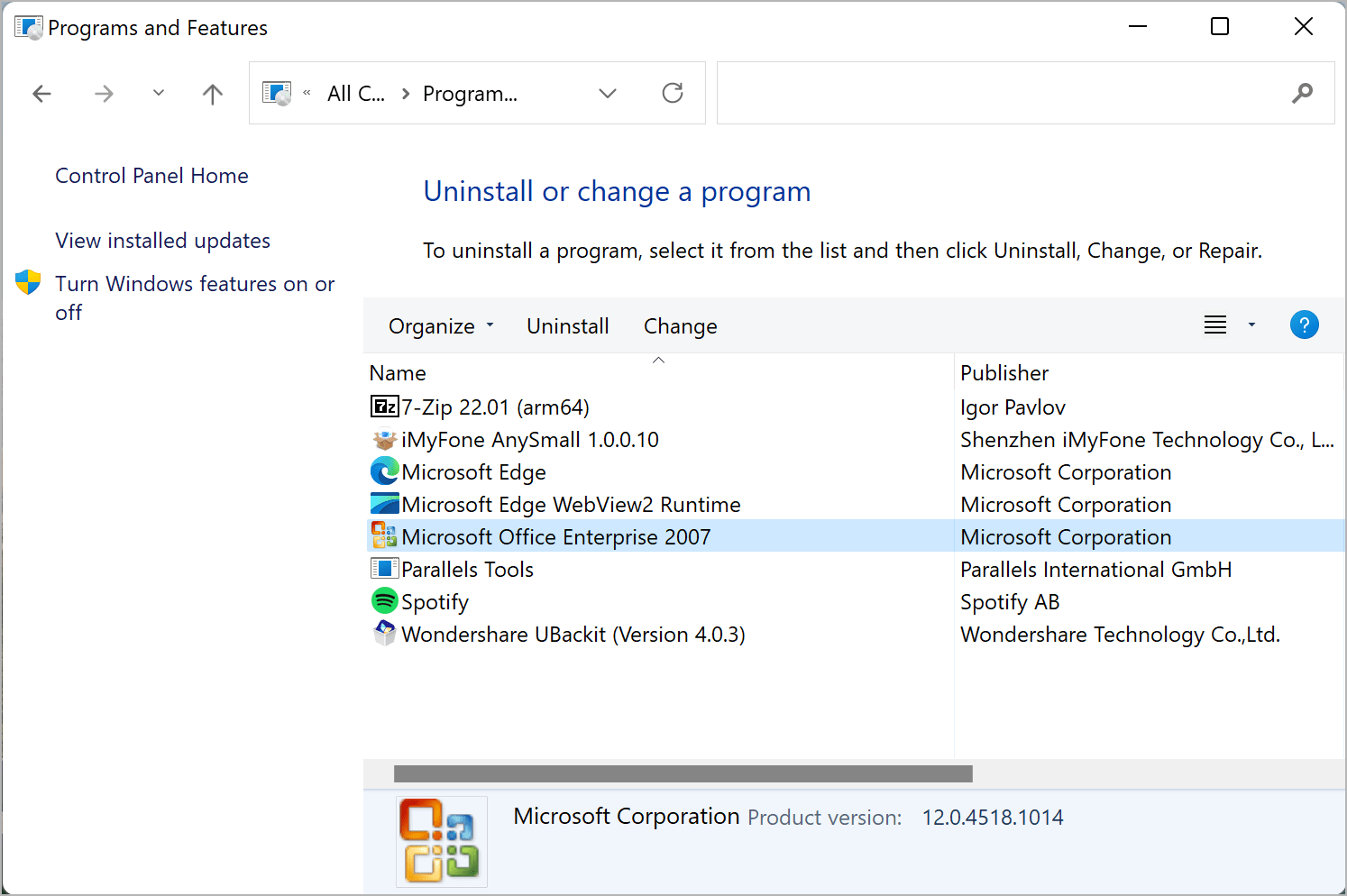Open Turn Windows features on or off
This screenshot has height=896, width=1347.
click(195, 297)
